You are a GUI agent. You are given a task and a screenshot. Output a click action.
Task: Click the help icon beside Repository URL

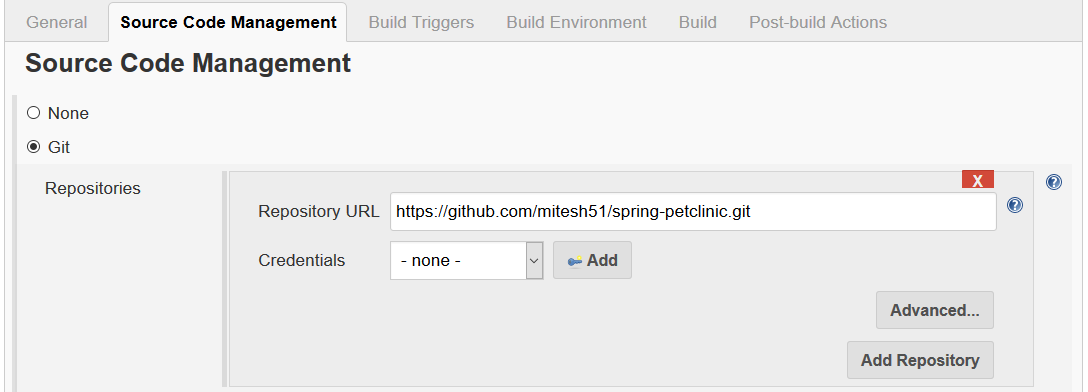[1014, 205]
